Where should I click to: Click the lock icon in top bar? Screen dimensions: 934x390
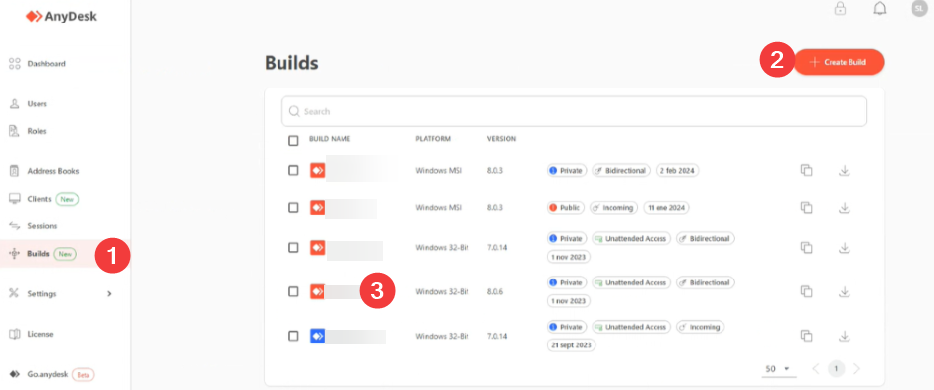click(840, 8)
